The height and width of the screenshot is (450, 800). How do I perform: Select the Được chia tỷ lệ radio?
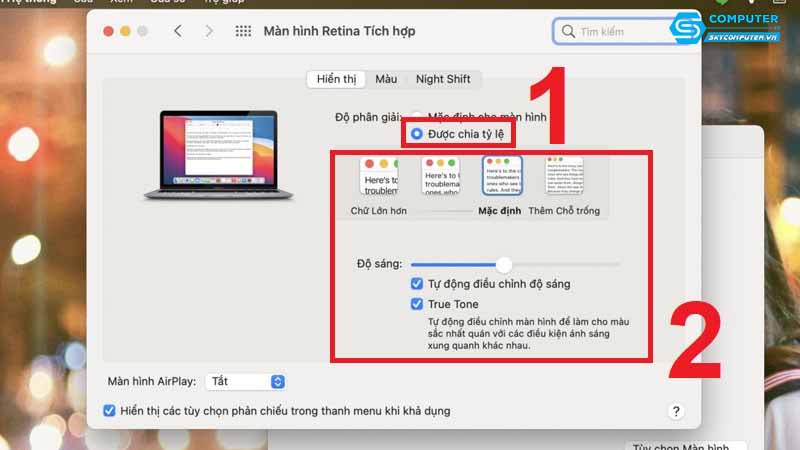[417, 134]
